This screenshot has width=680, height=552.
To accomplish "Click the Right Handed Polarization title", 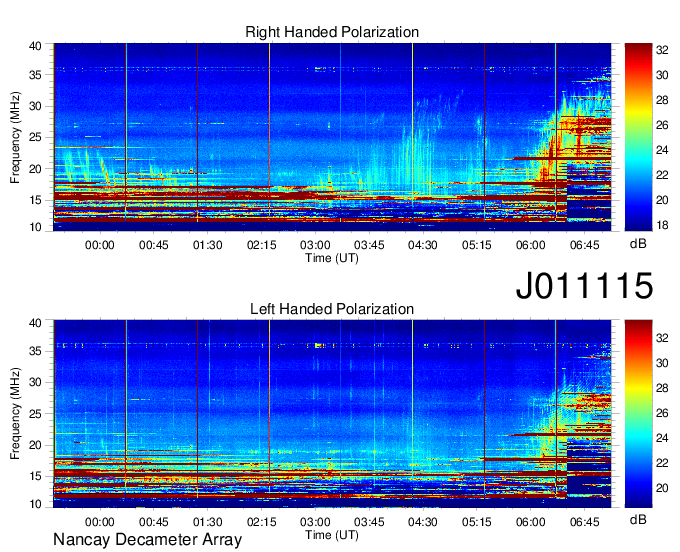I will 332,32.
